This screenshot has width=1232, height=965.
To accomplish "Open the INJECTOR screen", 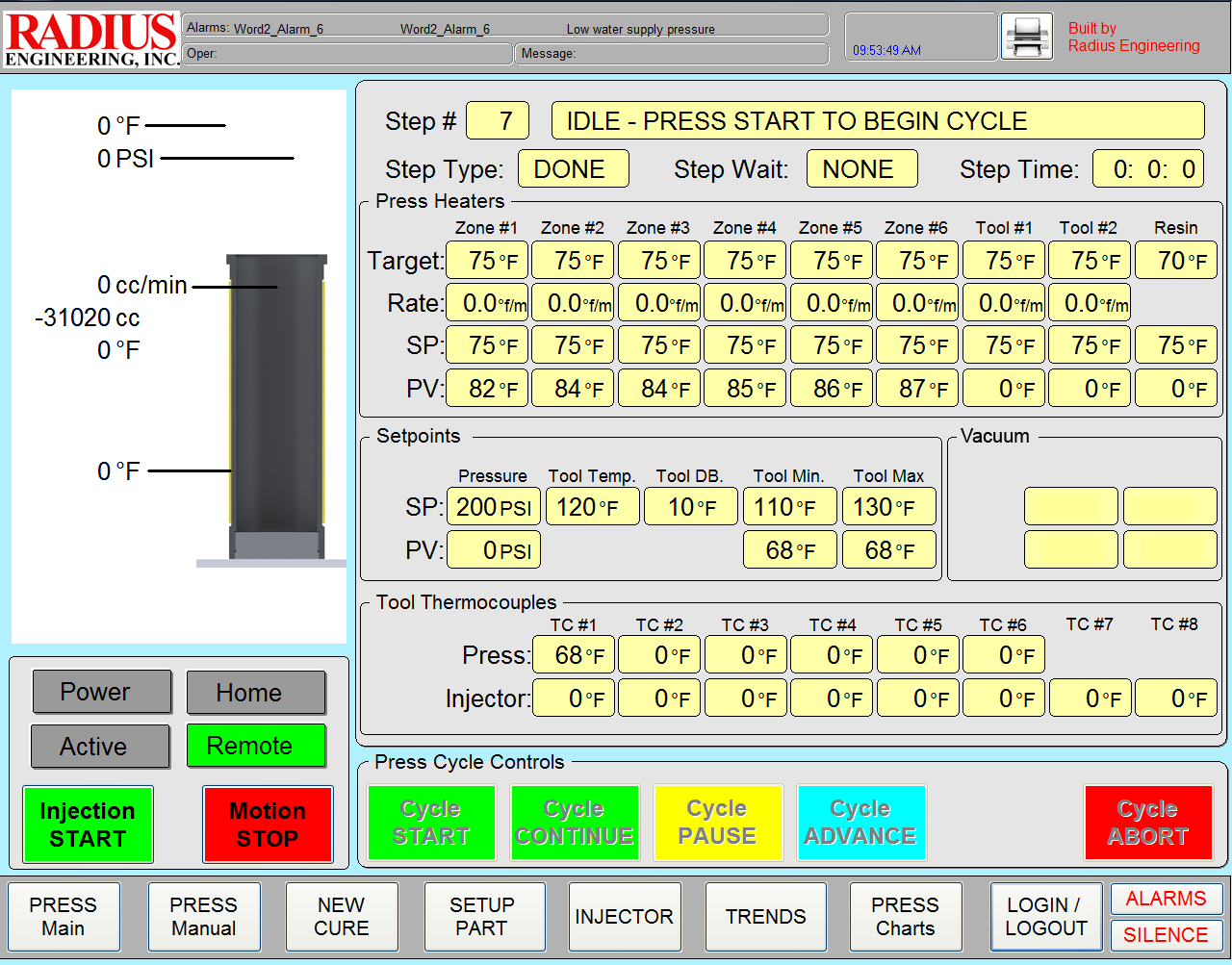I will (624, 917).
